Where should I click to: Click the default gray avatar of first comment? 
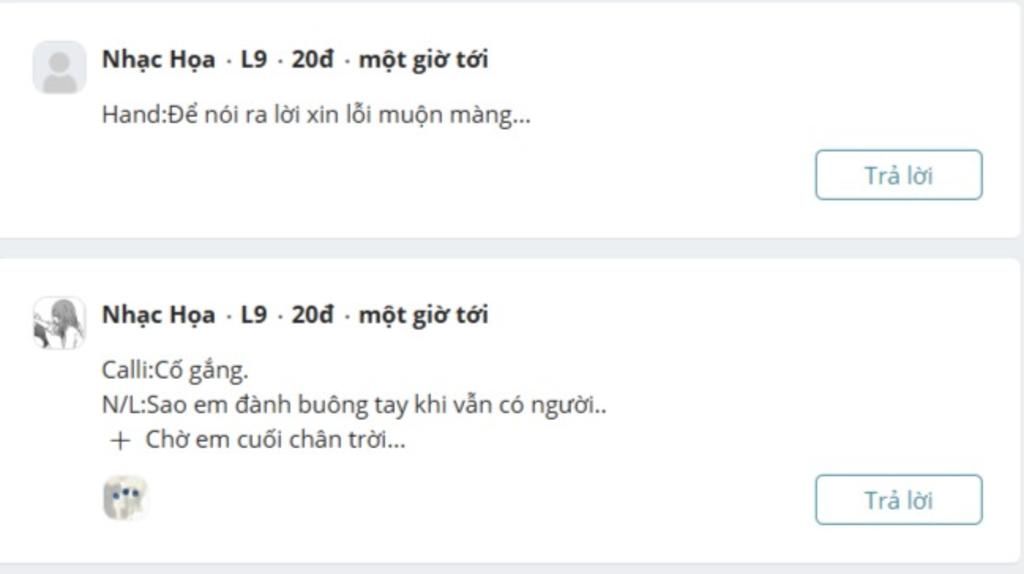click(59, 67)
